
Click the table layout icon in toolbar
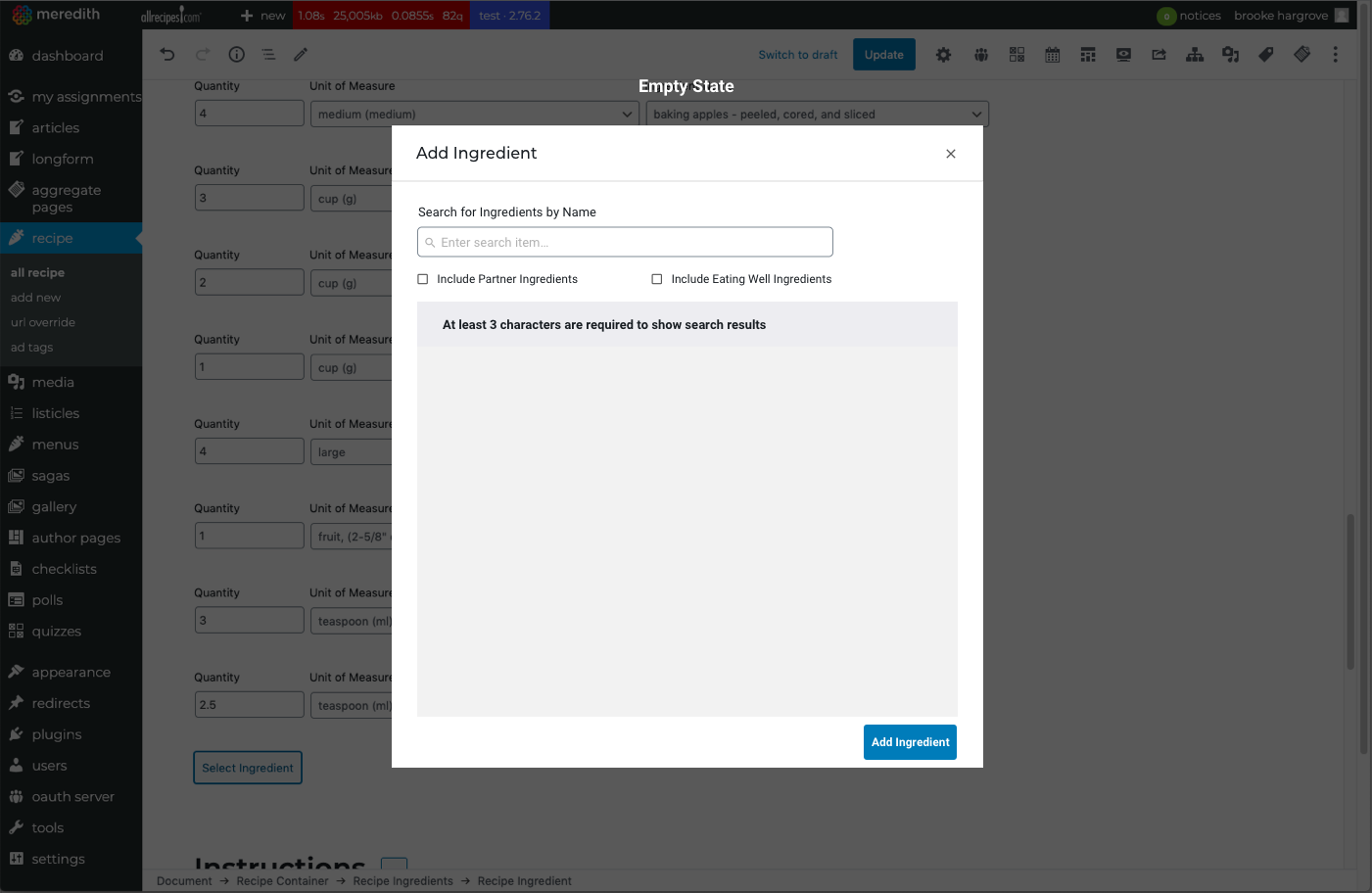click(1088, 55)
